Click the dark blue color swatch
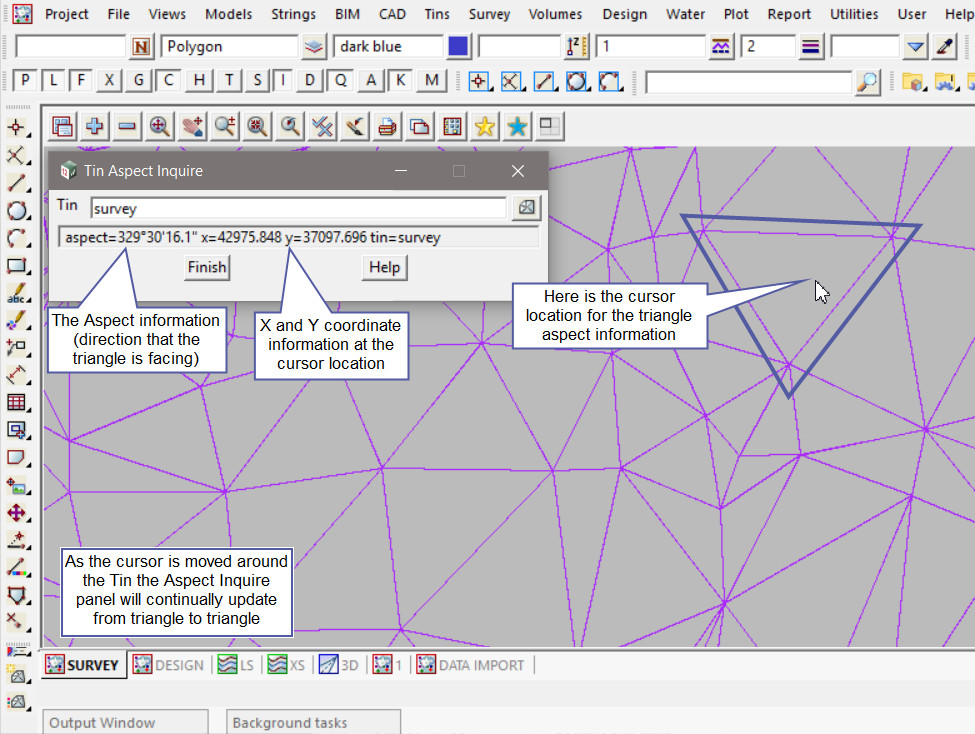Viewport: 975px width, 734px height. (x=458, y=47)
